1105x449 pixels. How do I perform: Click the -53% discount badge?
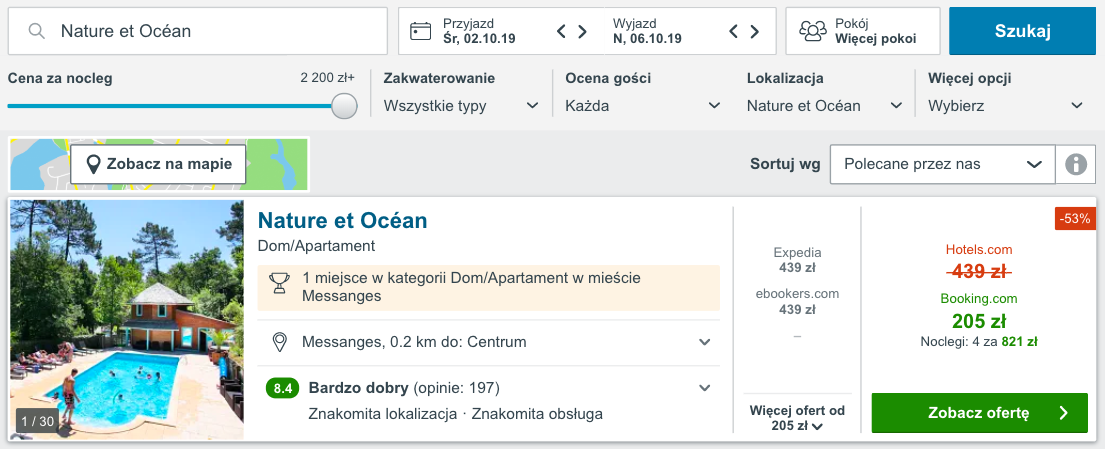click(x=1075, y=219)
